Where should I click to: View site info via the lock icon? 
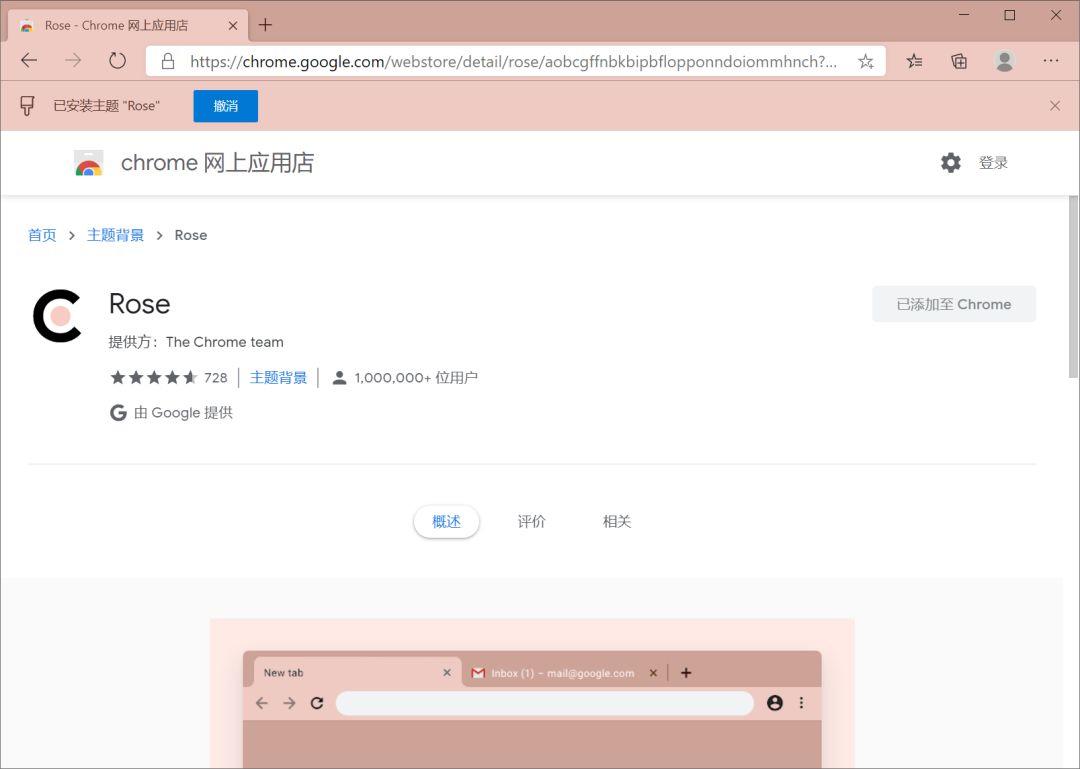tap(167, 61)
